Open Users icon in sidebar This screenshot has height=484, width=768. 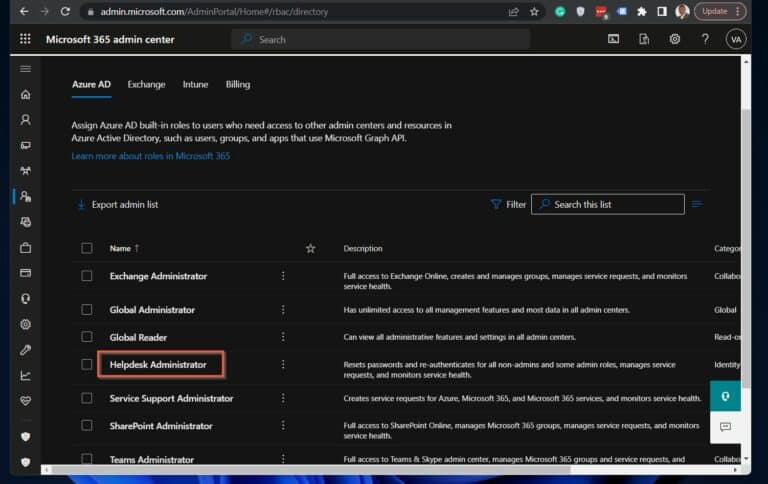point(25,120)
